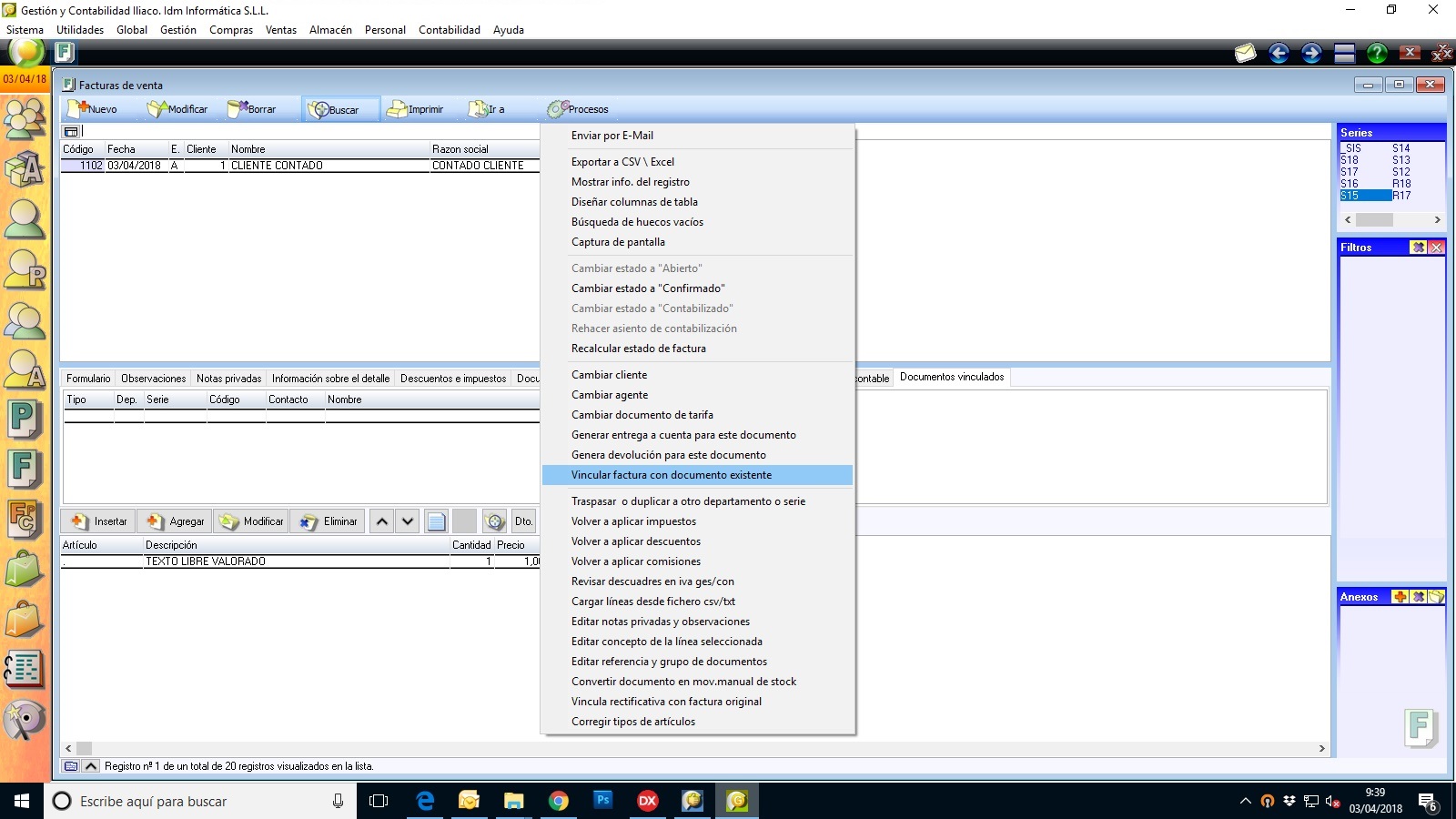Open the 'Ir a' toolbar menu
The width and height of the screenshot is (1456, 819).
tap(487, 109)
